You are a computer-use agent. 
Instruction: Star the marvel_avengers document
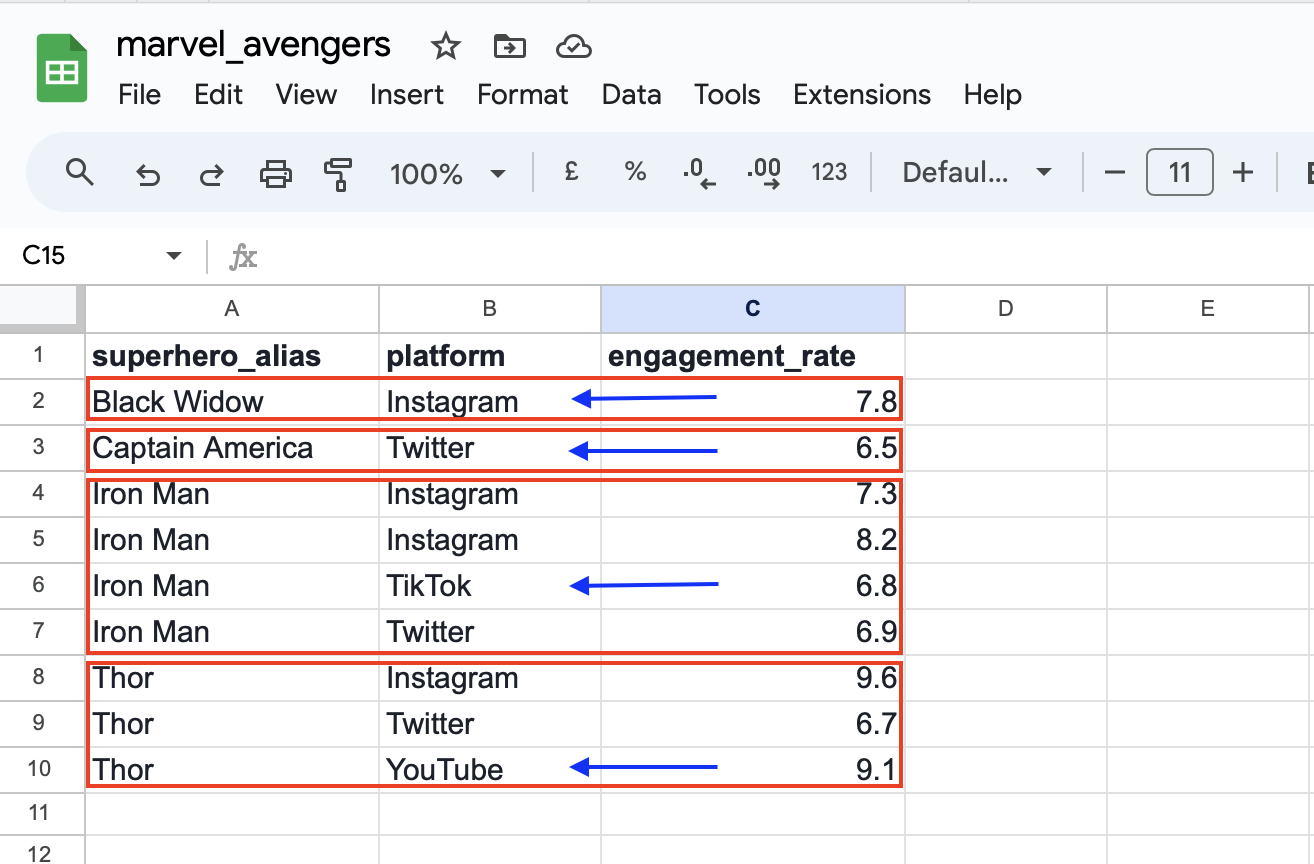[445, 46]
